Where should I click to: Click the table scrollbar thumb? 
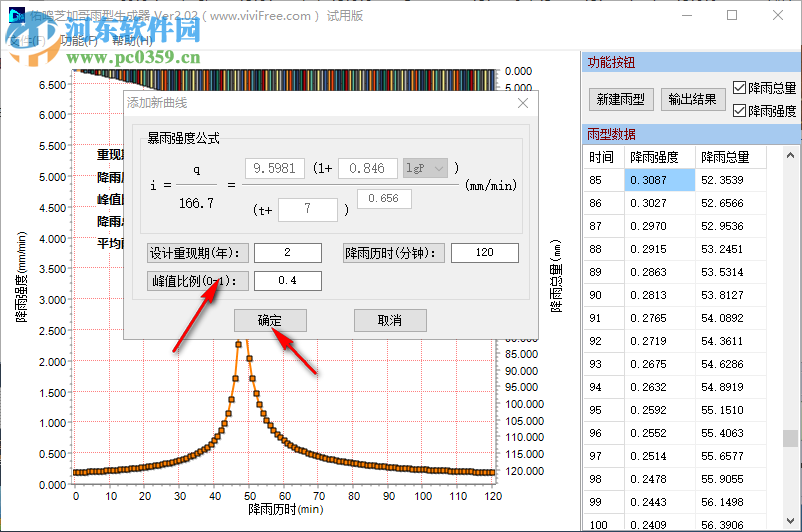coord(790,438)
